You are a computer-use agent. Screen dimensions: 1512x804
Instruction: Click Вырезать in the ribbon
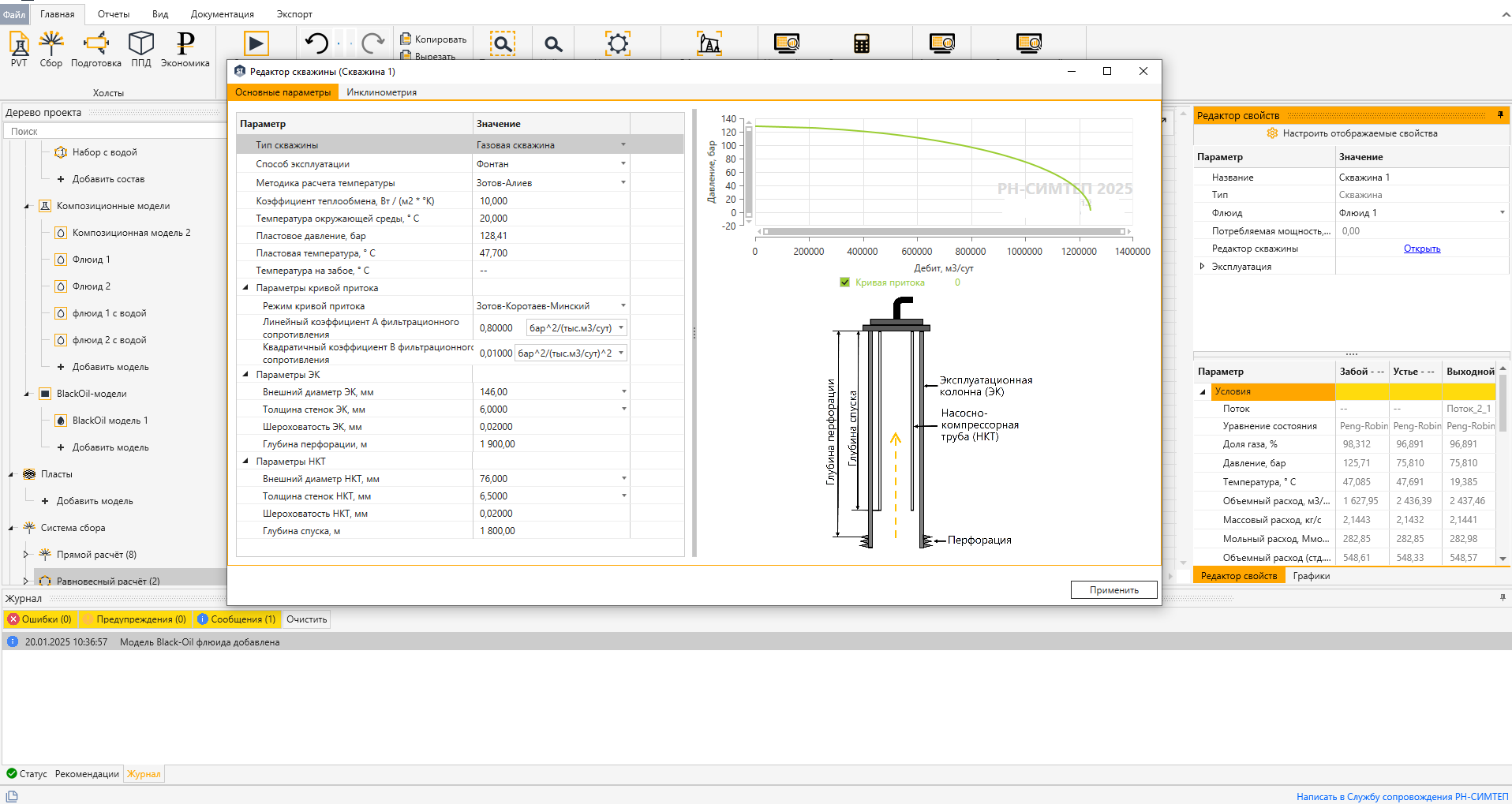pos(428,56)
